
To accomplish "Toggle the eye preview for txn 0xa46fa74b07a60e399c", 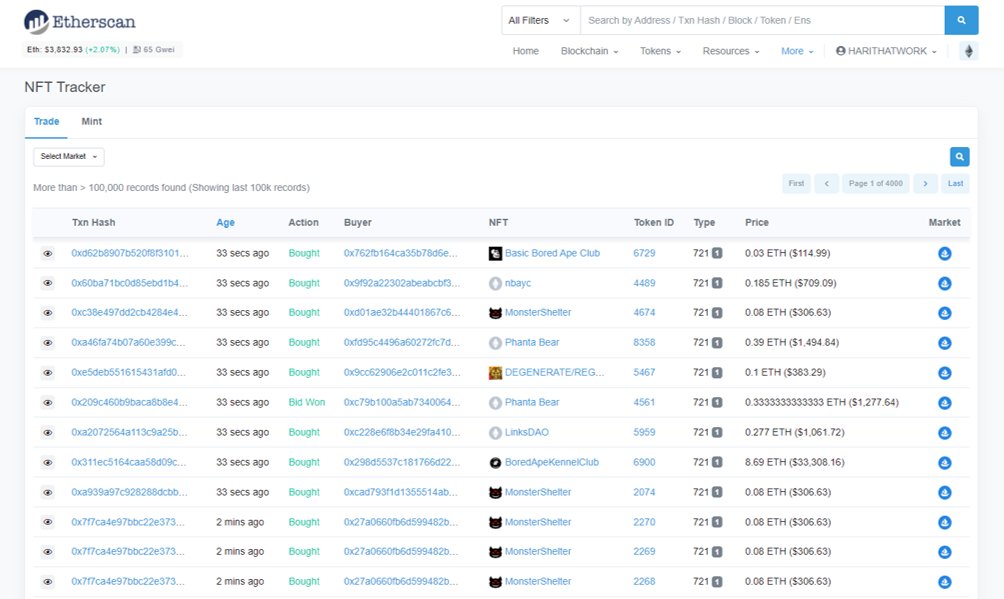I will 47,343.
